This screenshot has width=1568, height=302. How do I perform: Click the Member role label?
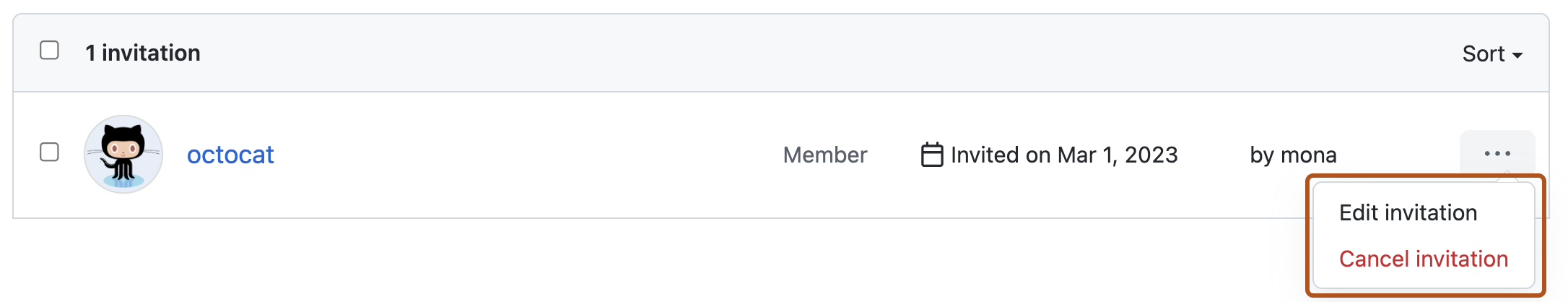tap(824, 155)
